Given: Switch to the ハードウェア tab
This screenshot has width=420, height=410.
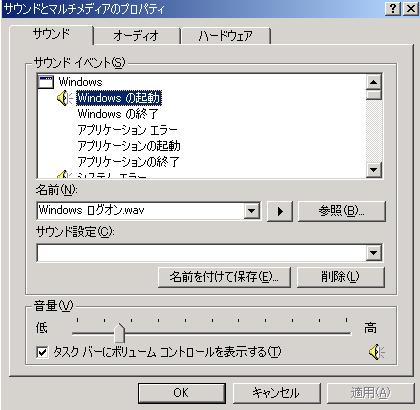Looking at the screenshot, I should coord(225,35).
